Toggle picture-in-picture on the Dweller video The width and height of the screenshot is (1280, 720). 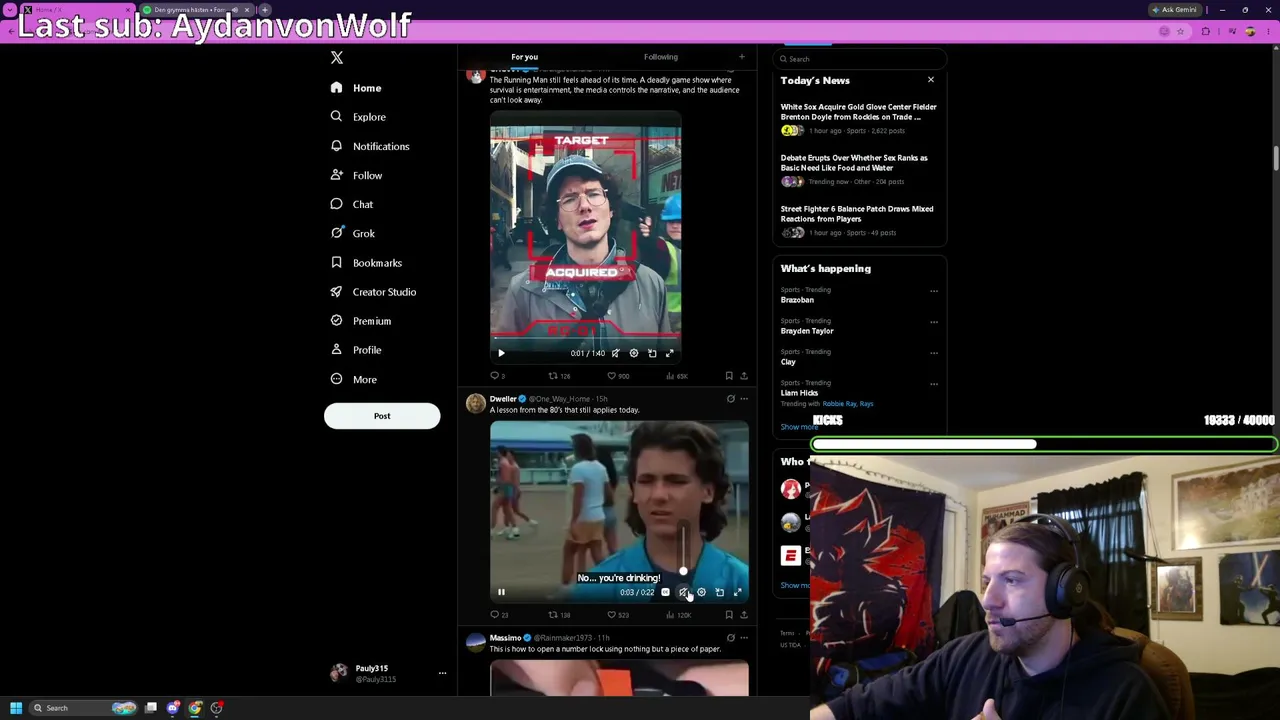(x=719, y=592)
